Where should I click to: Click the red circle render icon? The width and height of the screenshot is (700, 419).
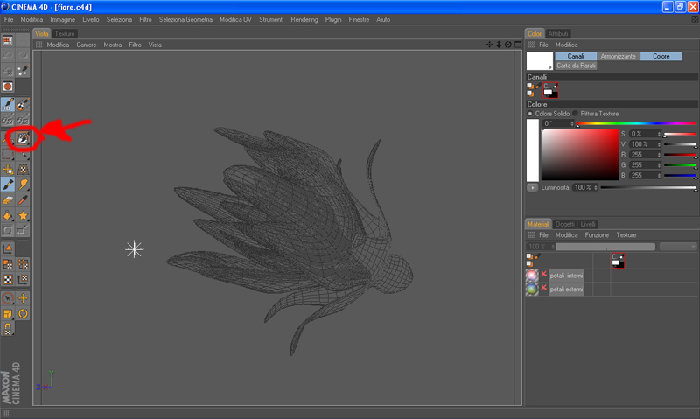point(8,87)
